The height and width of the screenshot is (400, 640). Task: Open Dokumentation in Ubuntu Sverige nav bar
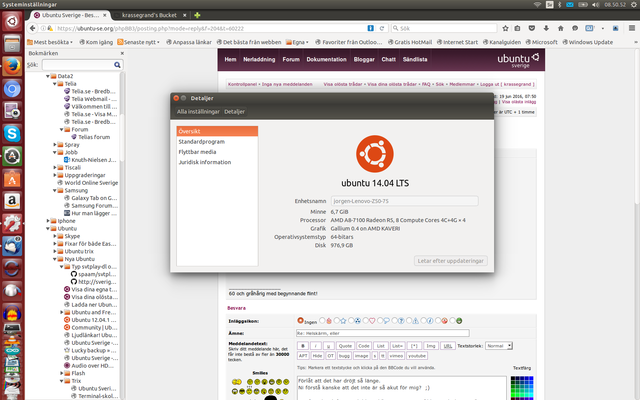(327, 59)
